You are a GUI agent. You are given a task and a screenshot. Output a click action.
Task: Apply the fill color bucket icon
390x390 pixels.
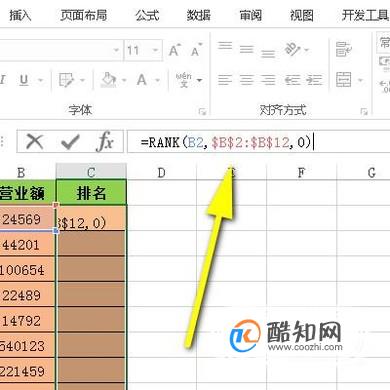pos(109,80)
